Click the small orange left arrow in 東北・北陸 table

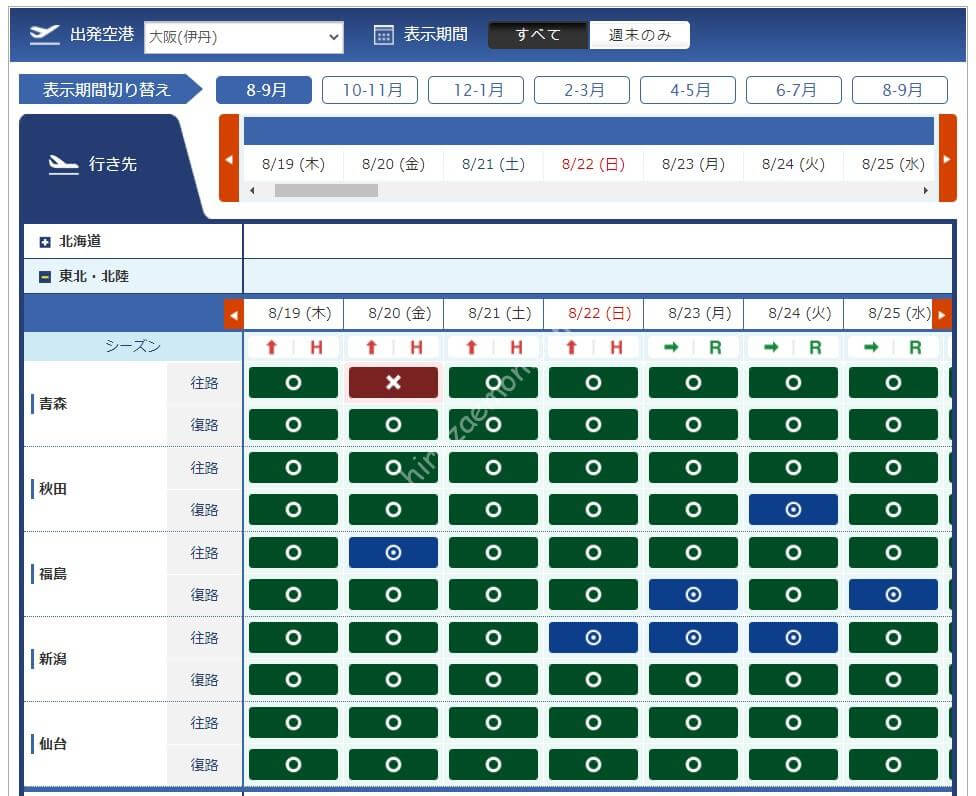(x=233, y=314)
